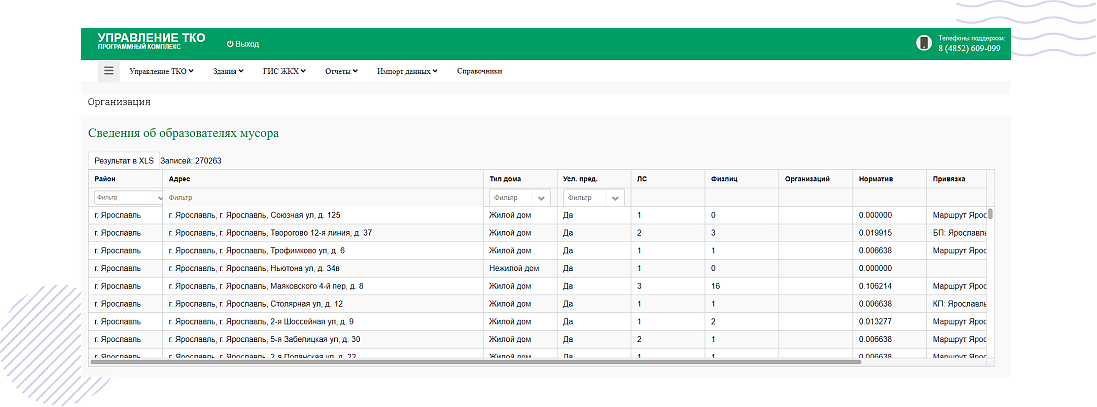This screenshot has width=1097, height=407.
Task: Sort by the Норматив column header
Action: 889,179
